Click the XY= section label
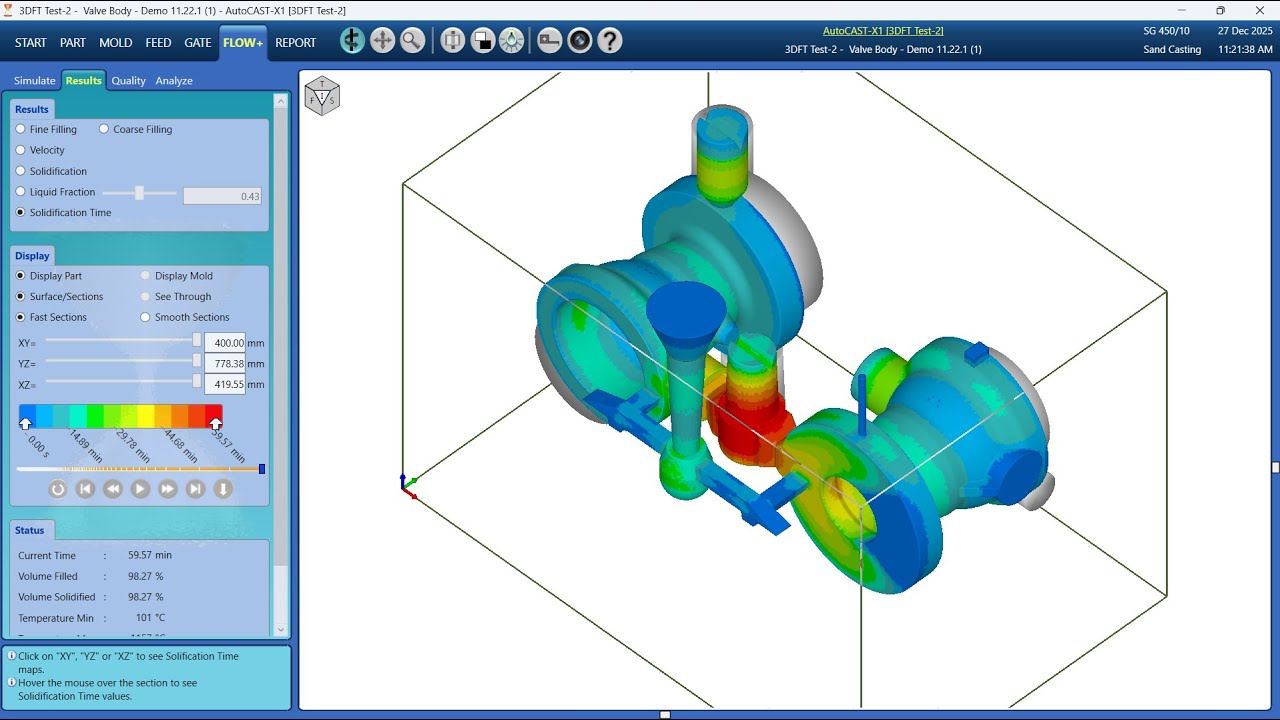The width and height of the screenshot is (1280, 720). 27,343
